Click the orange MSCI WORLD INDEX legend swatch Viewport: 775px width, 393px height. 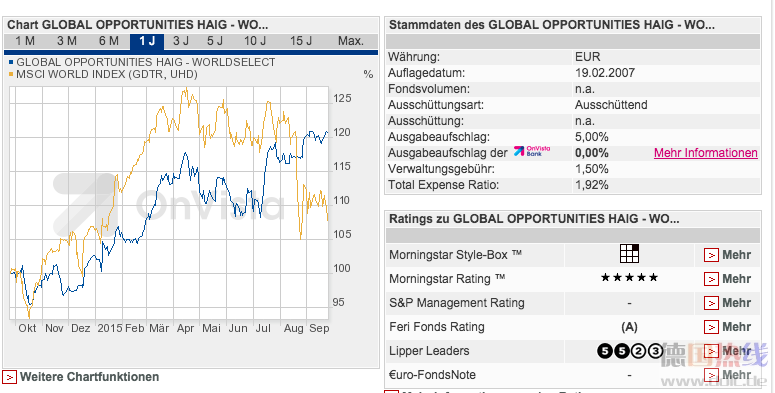click(x=11, y=75)
